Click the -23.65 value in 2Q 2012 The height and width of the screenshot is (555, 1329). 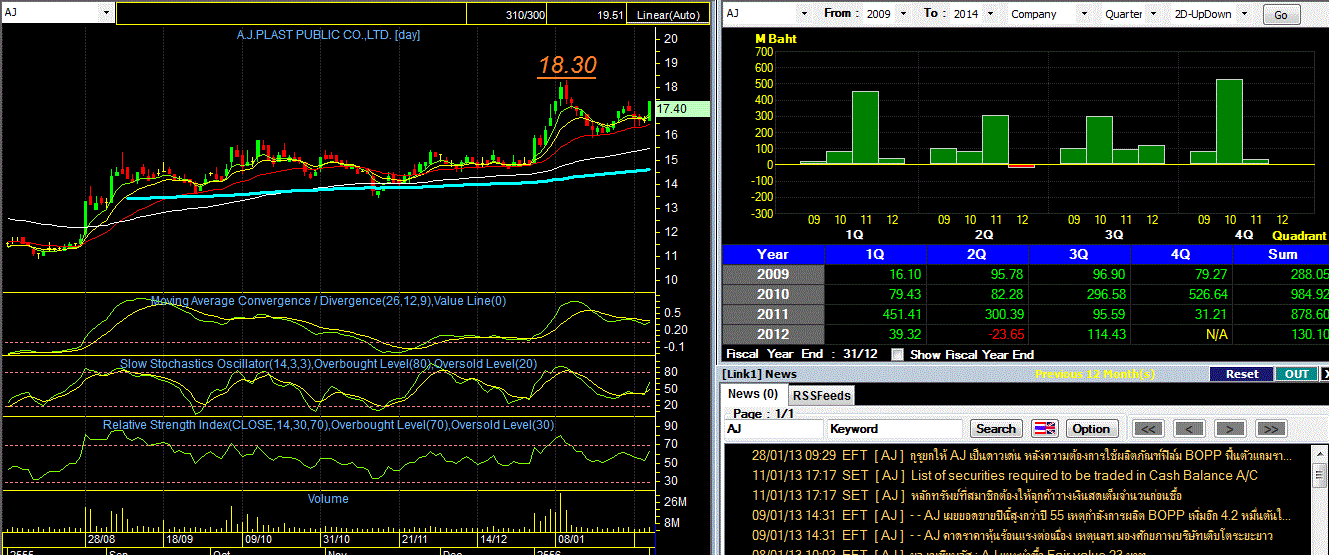tap(1003, 334)
